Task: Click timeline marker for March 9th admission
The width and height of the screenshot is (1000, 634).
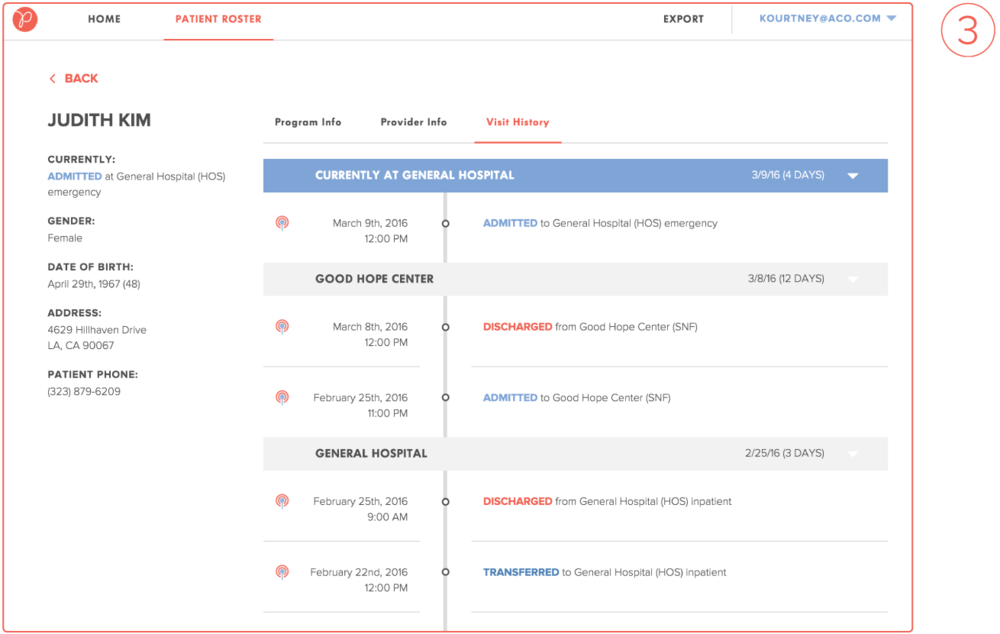Action: (445, 224)
